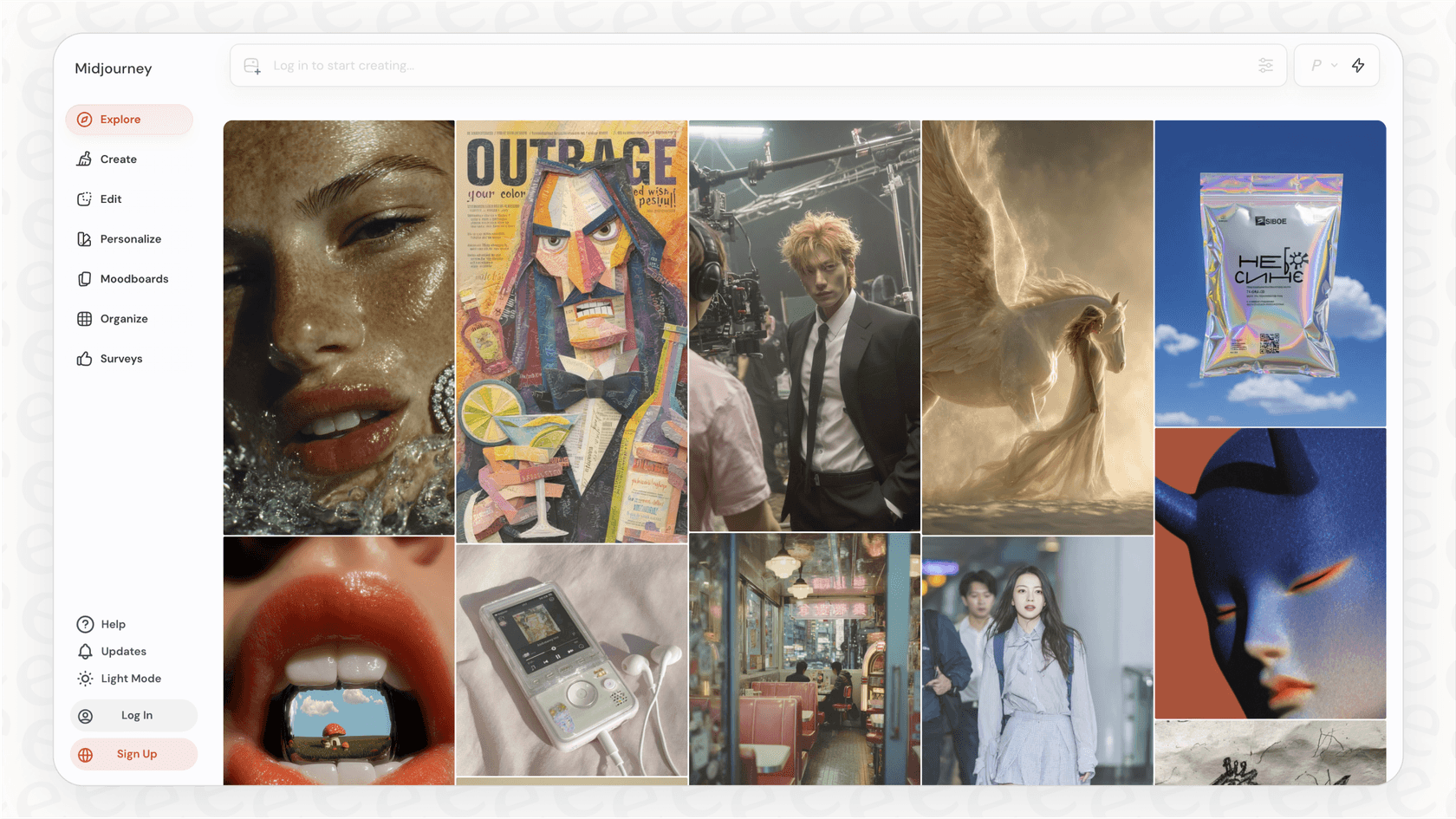Toggle Light Mode

pyautogui.click(x=130, y=679)
